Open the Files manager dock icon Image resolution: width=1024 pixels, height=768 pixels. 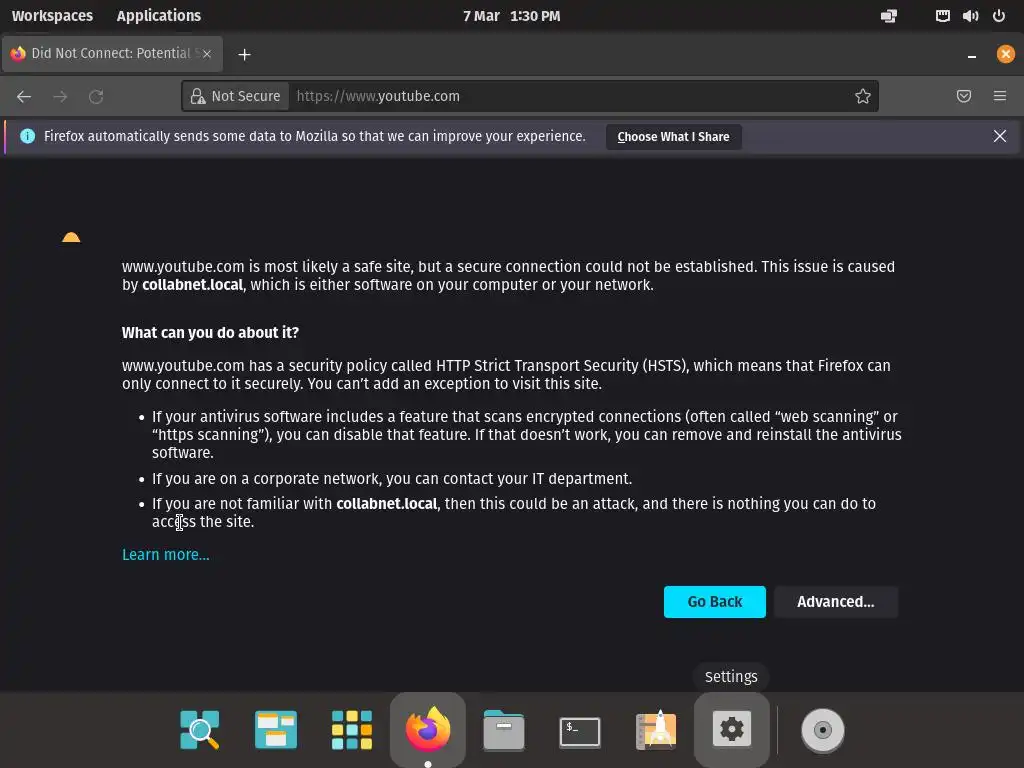pos(504,730)
